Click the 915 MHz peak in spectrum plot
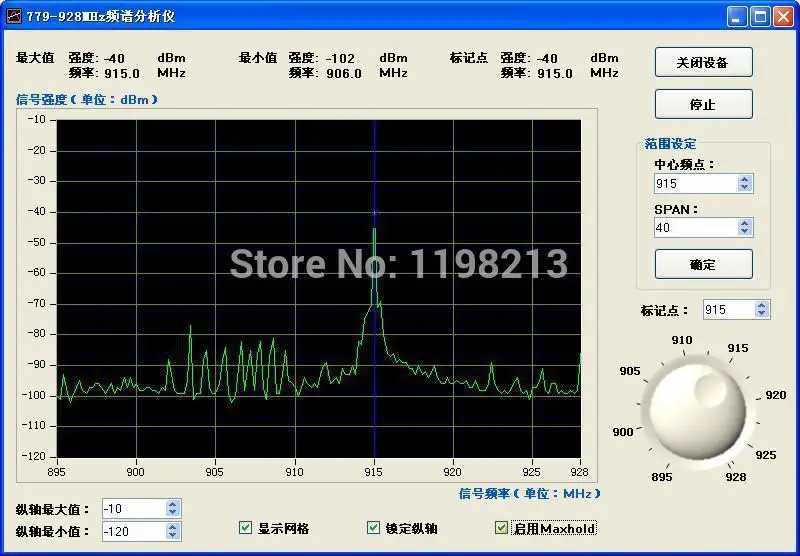This screenshot has height=556, width=800. click(374, 229)
